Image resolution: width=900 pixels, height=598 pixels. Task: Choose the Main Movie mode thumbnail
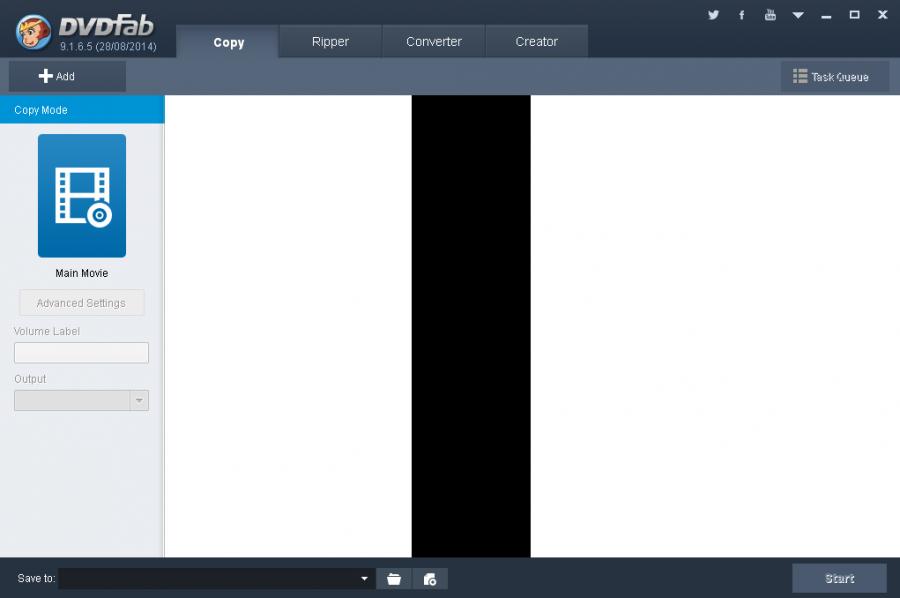pyautogui.click(x=82, y=196)
